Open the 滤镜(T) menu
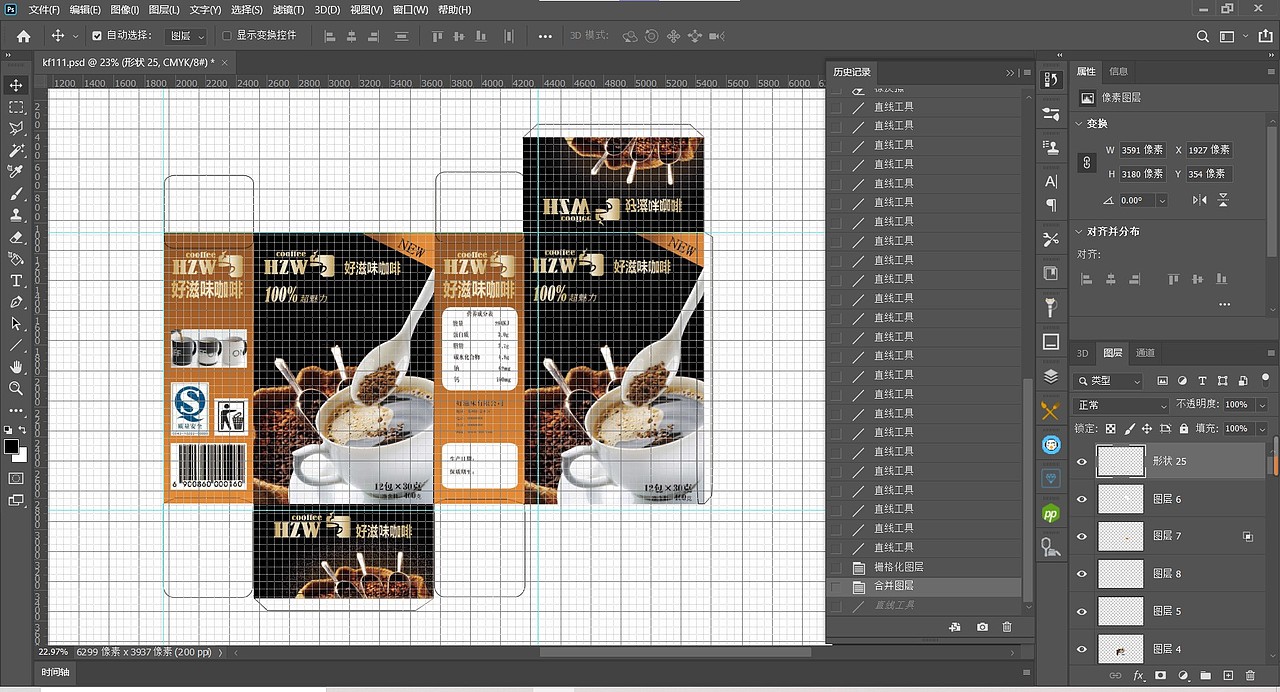Screen dimensions: 1280x692 288,10
